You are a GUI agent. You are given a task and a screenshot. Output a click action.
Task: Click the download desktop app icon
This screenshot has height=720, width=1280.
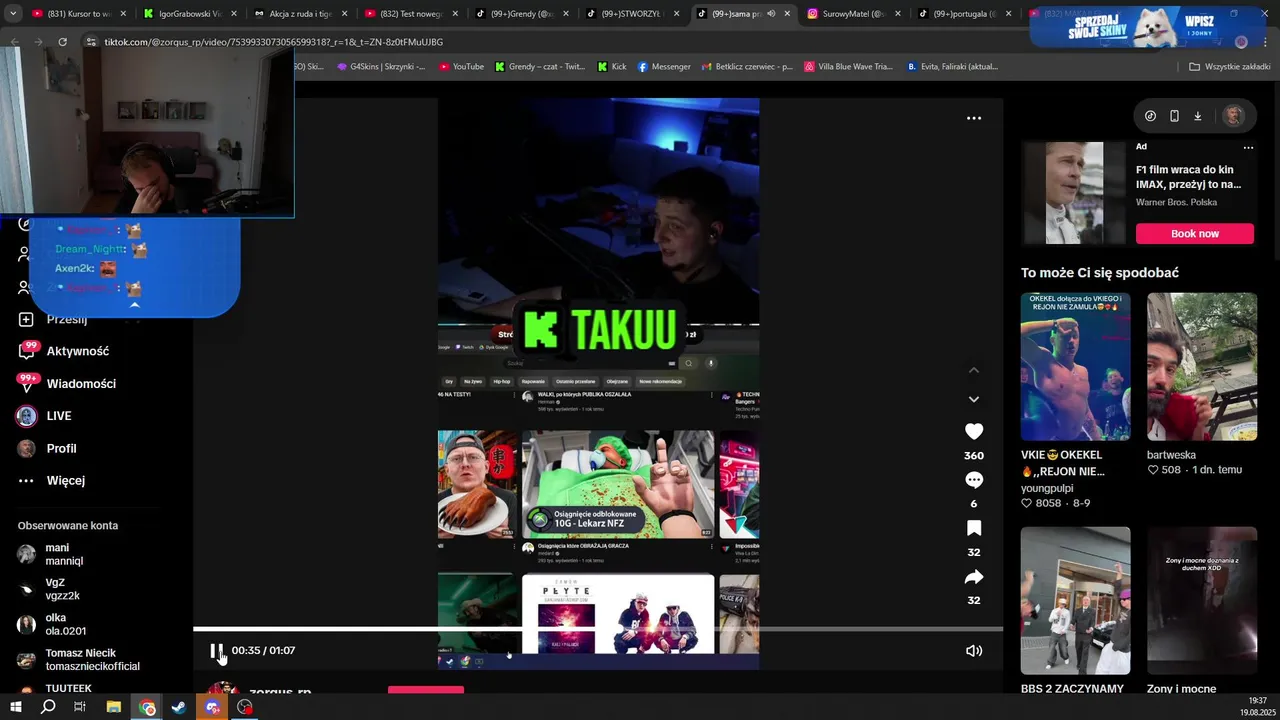(x=1198, y=116)
